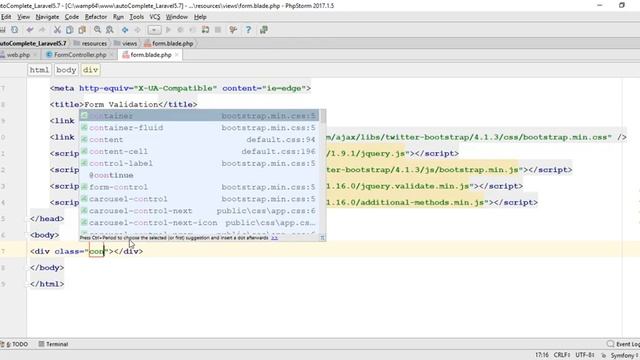Image resolution: width=640 pixels, height=360 pixels.
Task: Choose the carousel-control-next suggestion
Action: pos(199,211)
